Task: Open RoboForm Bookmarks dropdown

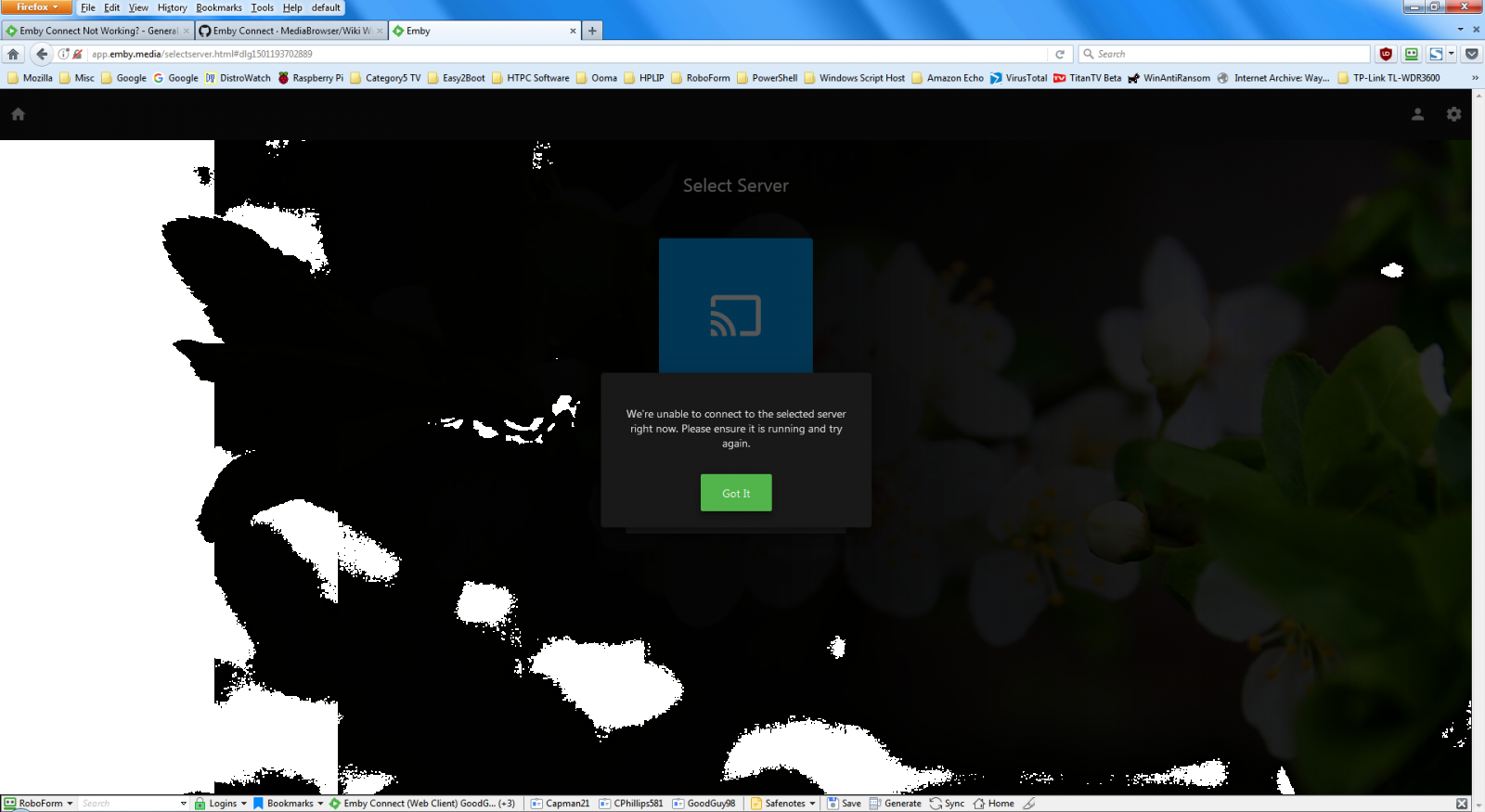Action: (x=288, y=804)
